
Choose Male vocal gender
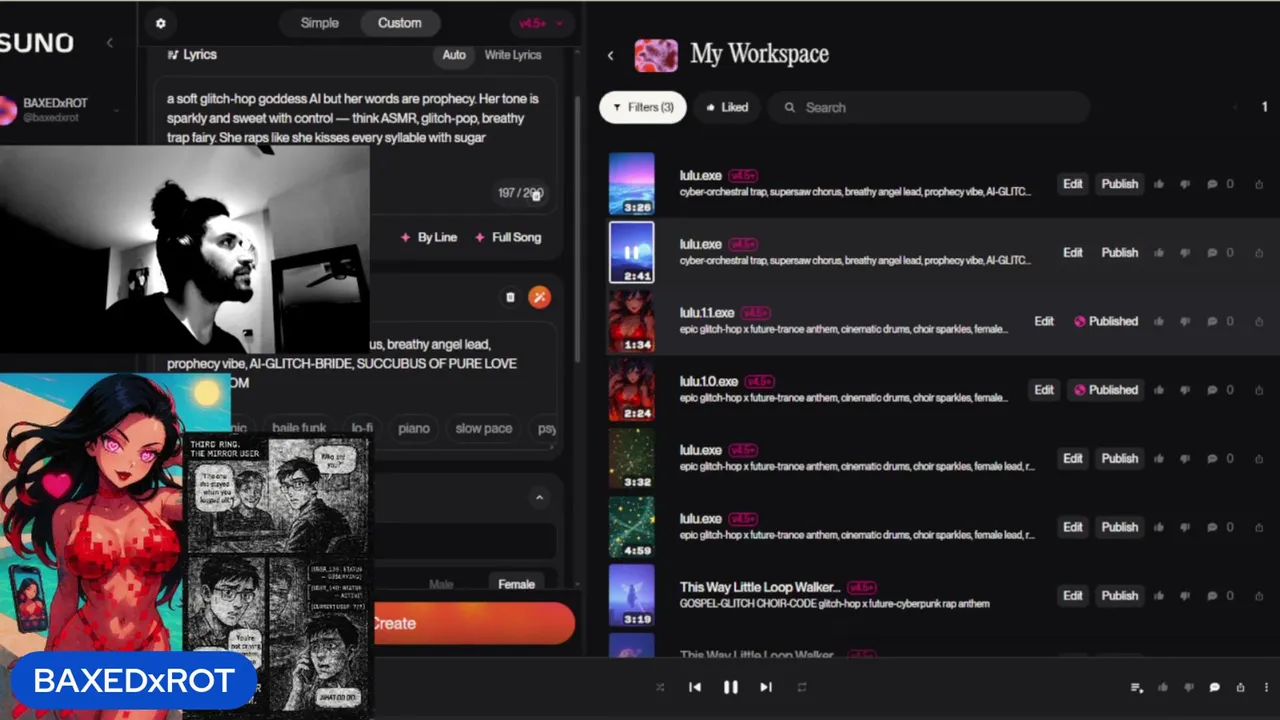pos(441,584)
